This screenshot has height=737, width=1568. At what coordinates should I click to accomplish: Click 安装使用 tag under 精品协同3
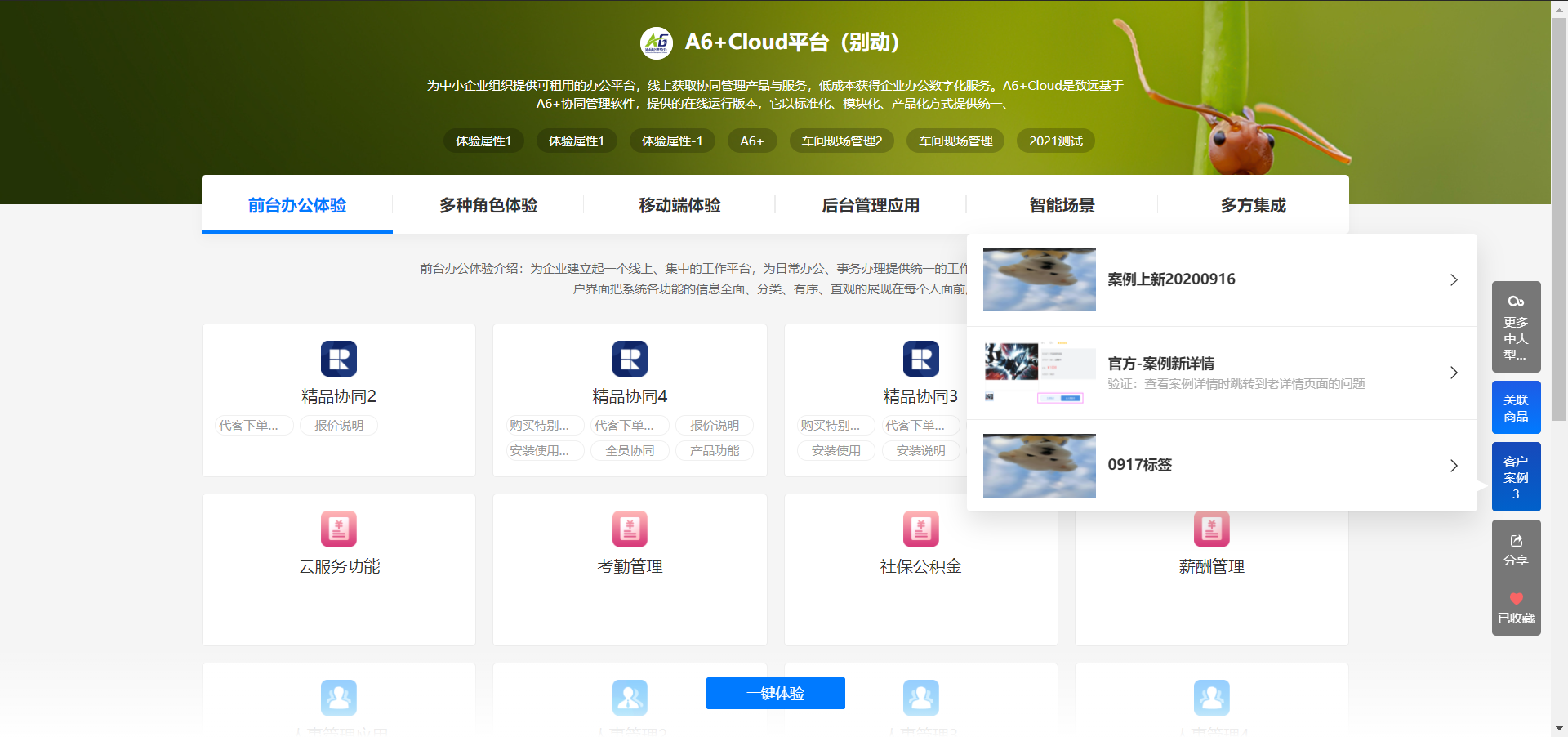tap(835, 451)
